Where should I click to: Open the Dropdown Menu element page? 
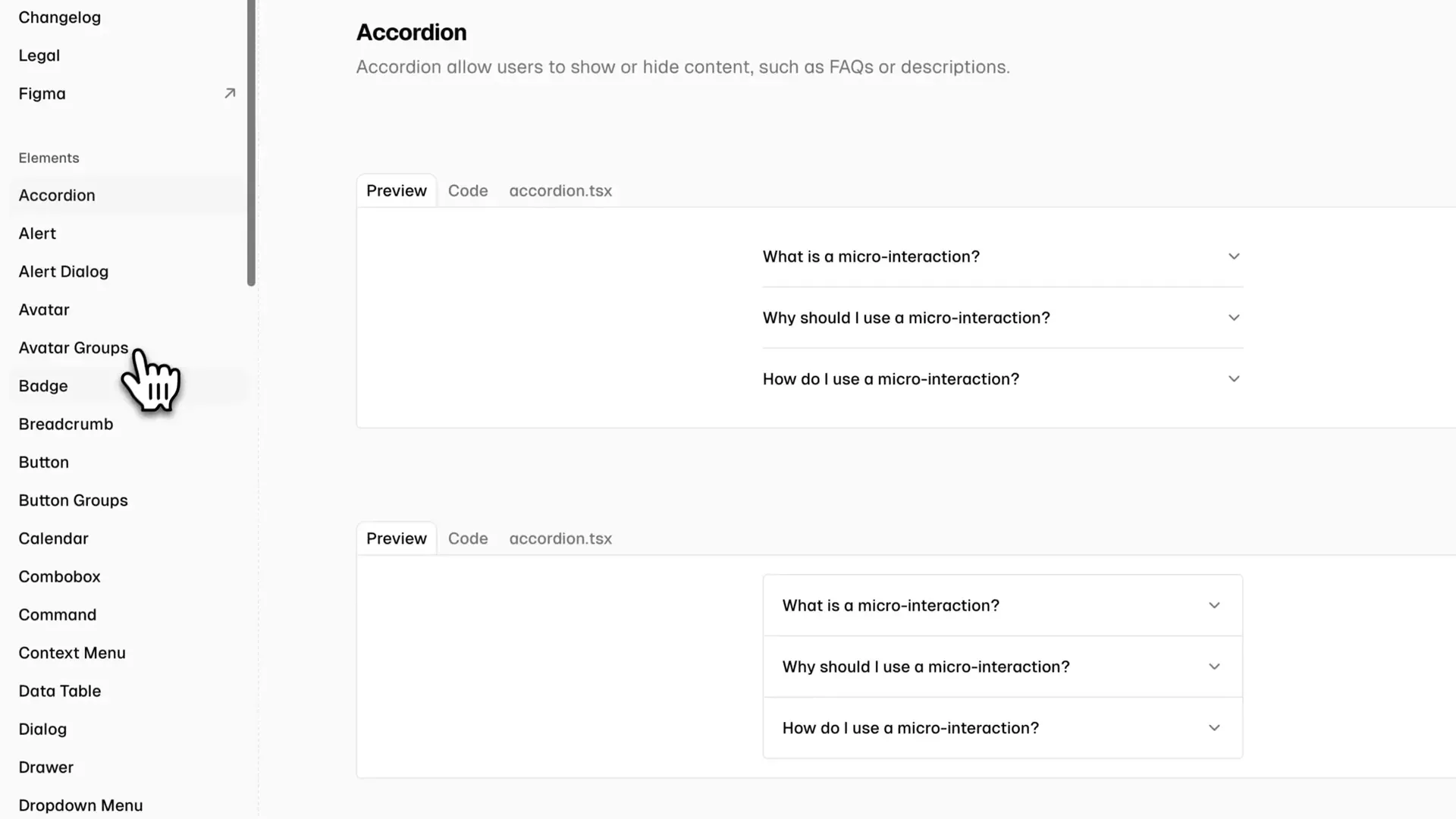click(x=80, y=805)
